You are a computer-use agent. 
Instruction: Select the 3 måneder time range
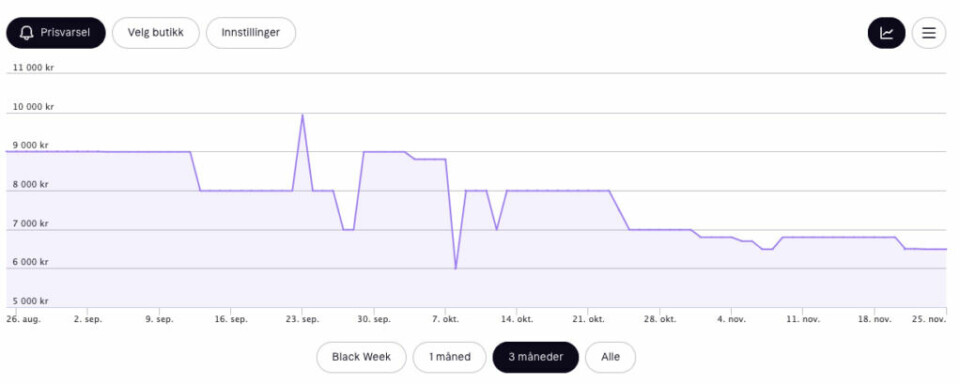(536, 357)
